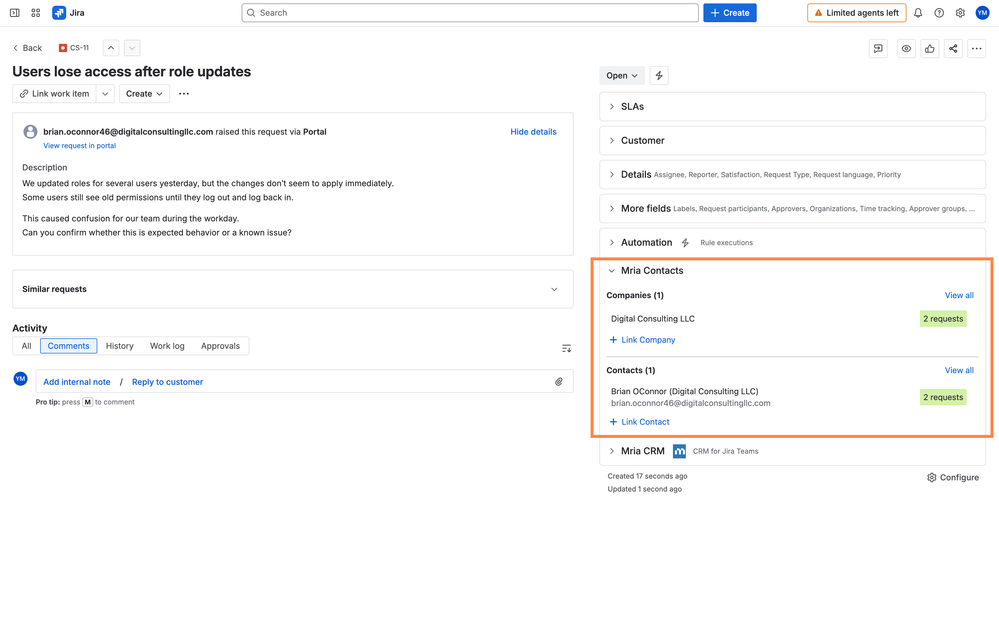Switch to the History tab
This screenshot has width=999, height=625.
[120, 346]
